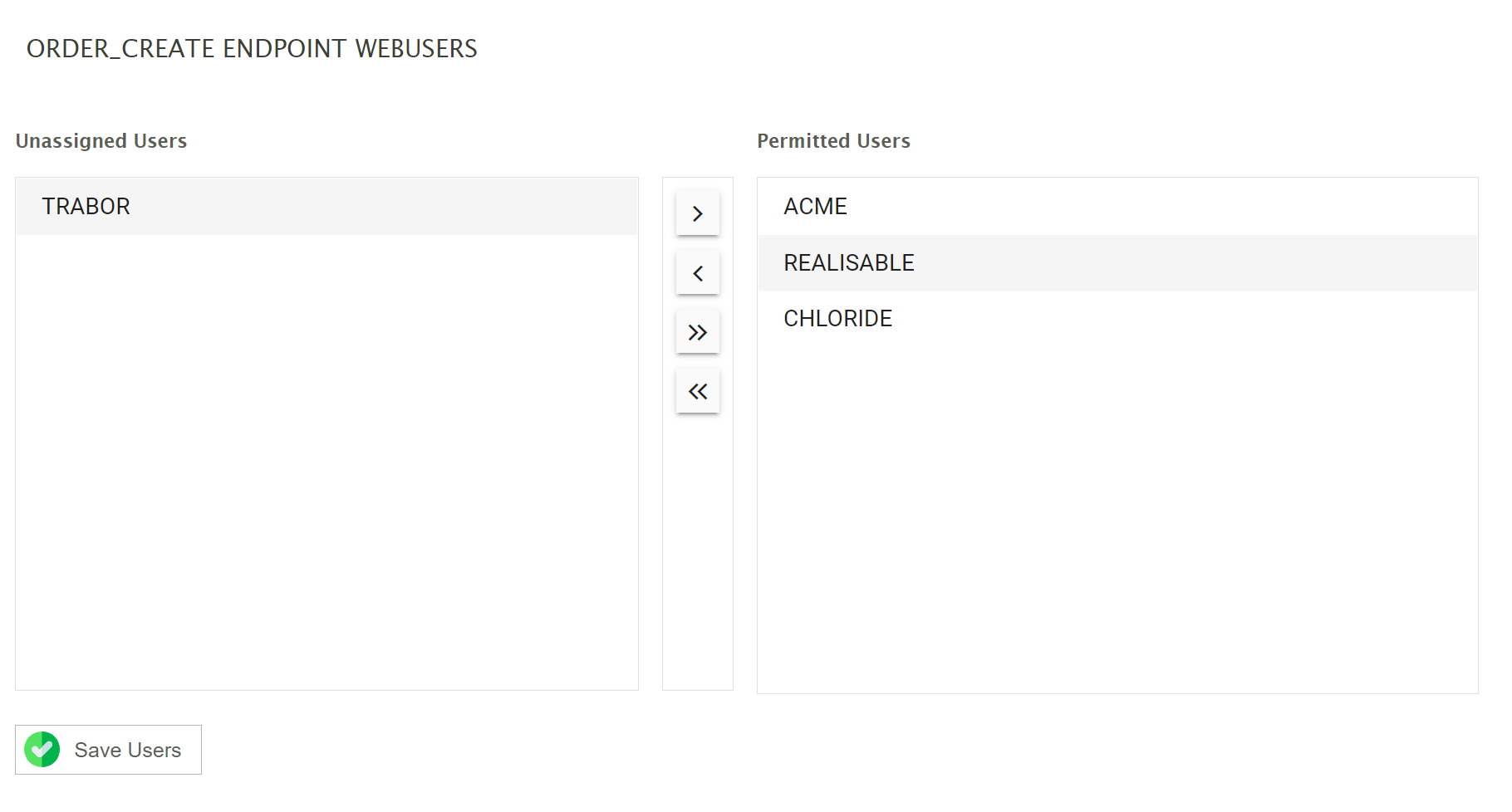The width and height of the screenshot is (1512, 812).
Task: Click the Unassigned Users heading label
Action: click(101, 141)
